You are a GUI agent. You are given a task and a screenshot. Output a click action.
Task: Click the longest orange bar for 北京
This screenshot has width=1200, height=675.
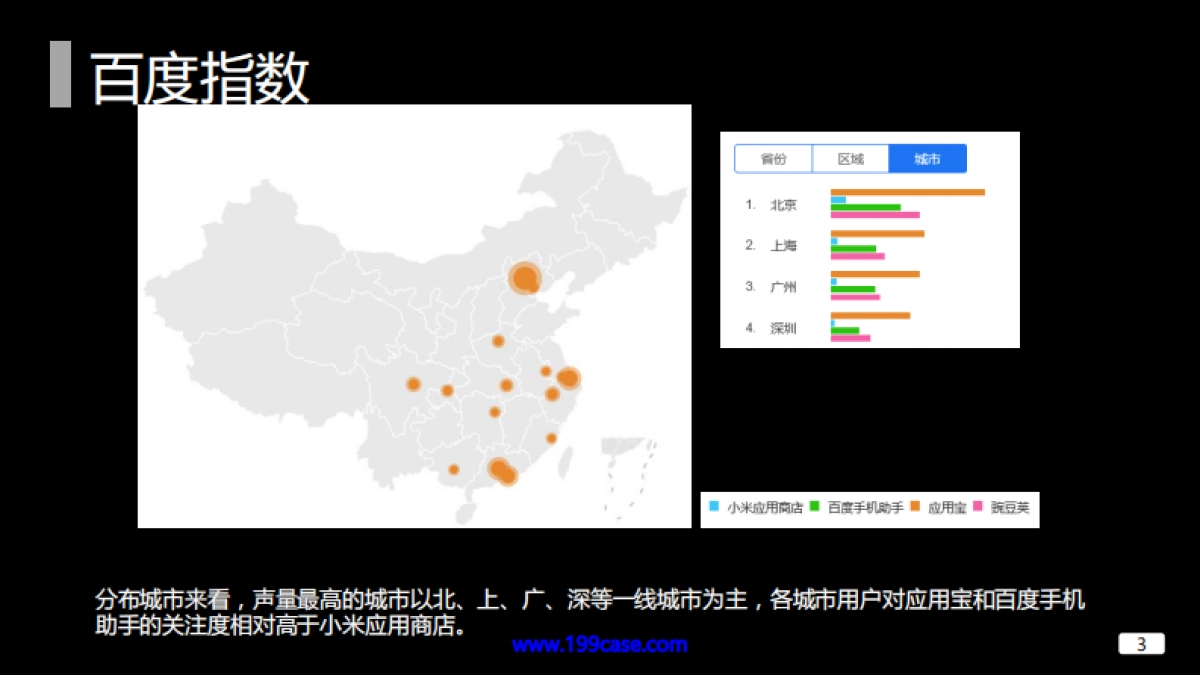point(907,192)
